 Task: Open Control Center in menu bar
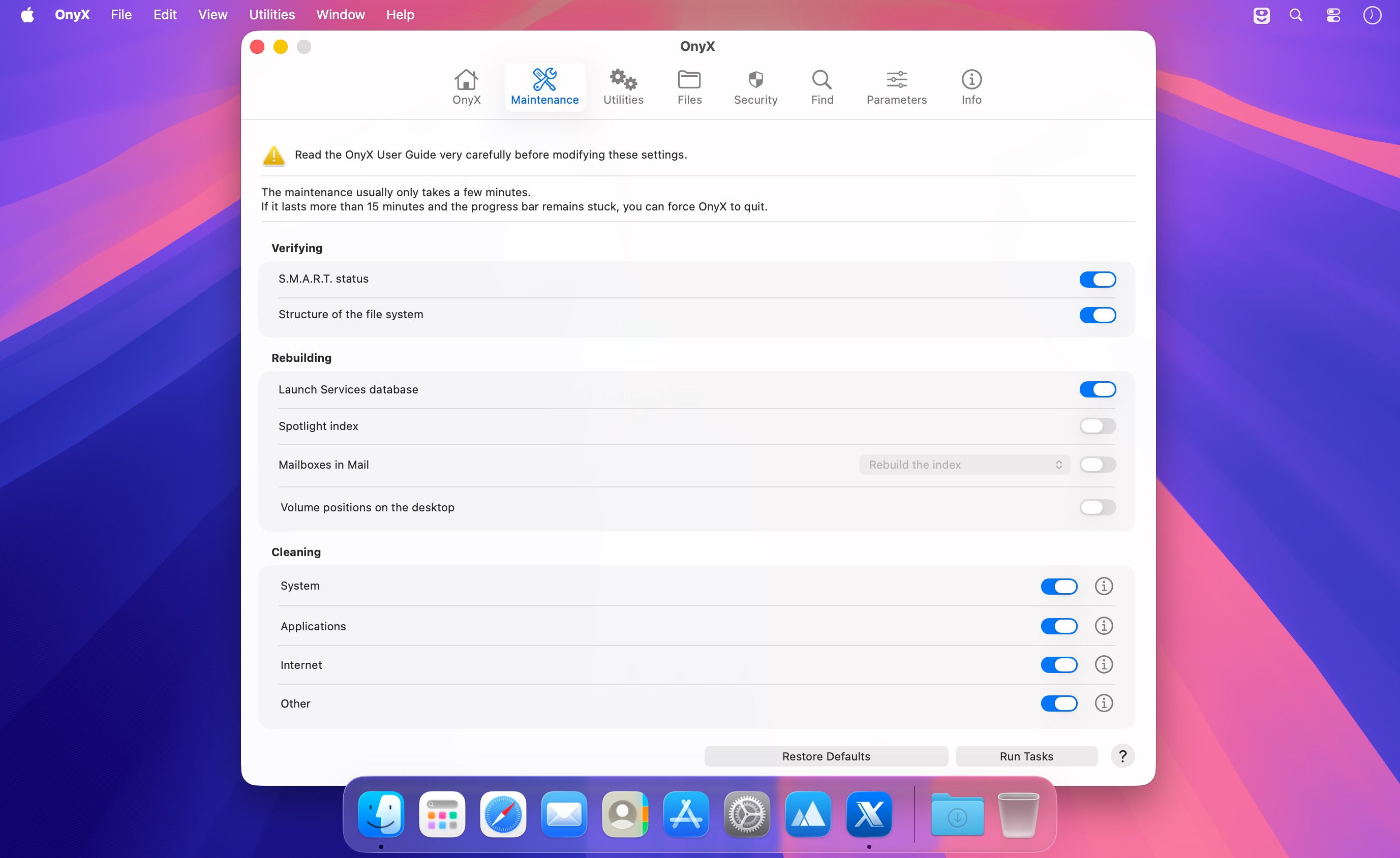click(x=1333, y=15)
